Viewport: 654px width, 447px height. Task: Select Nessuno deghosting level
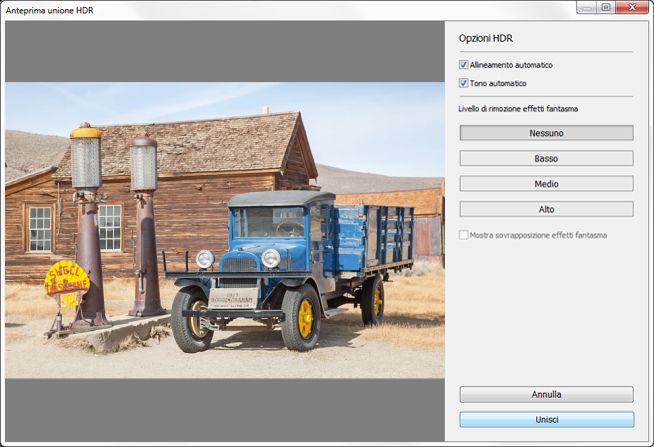point(546,133)
